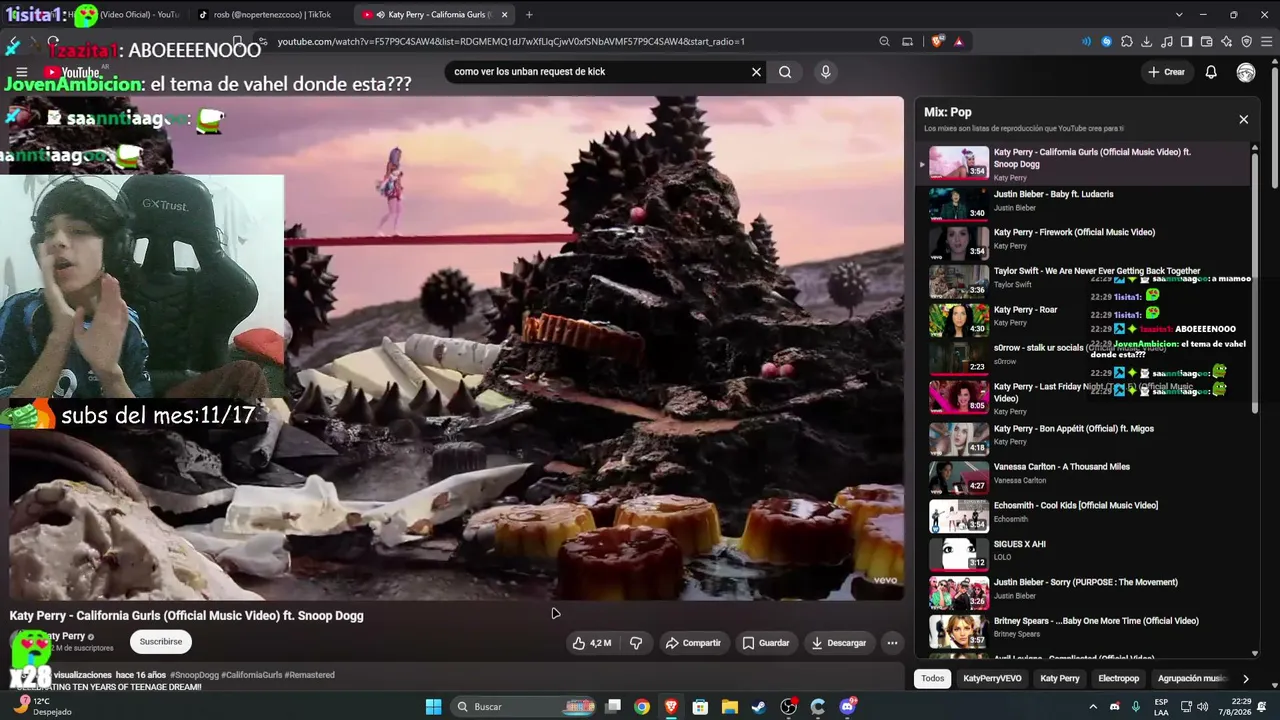Screen dimensions: 1280x720
Task: Toggle the browser sidebar panel
Action: [1187, 42]
